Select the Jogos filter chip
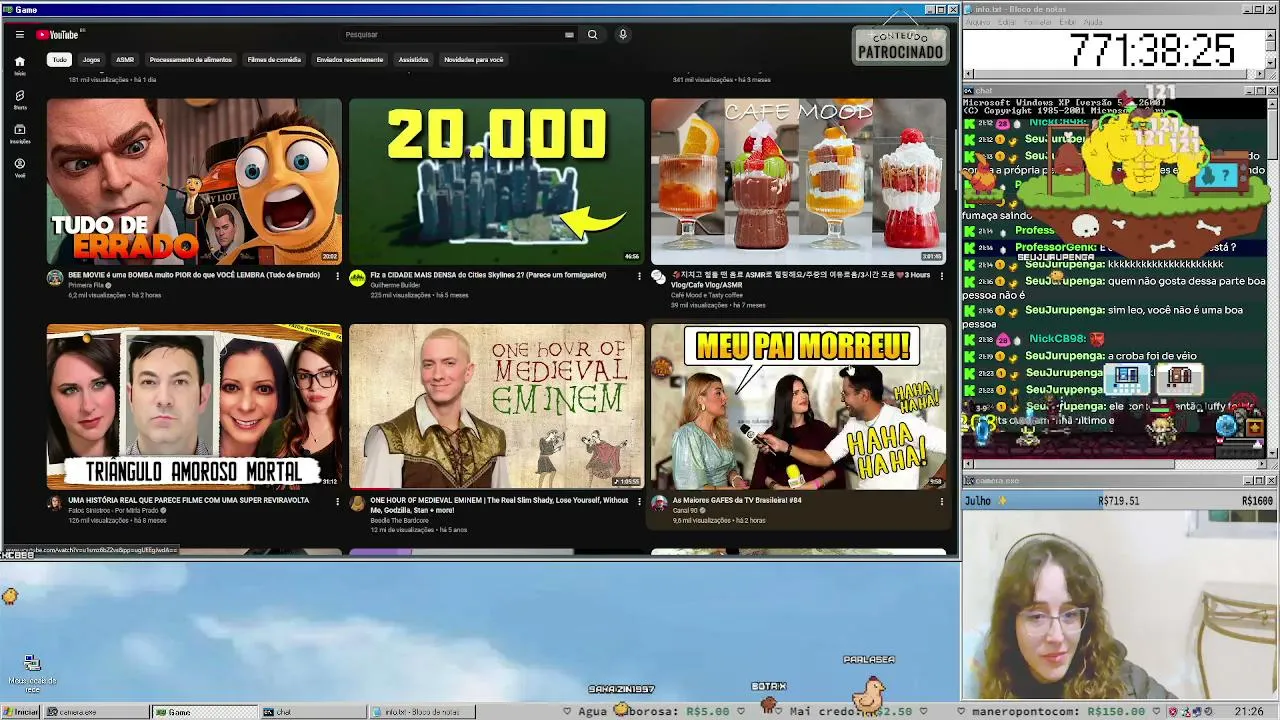1280x720 pixels. [x=91, y=59]
